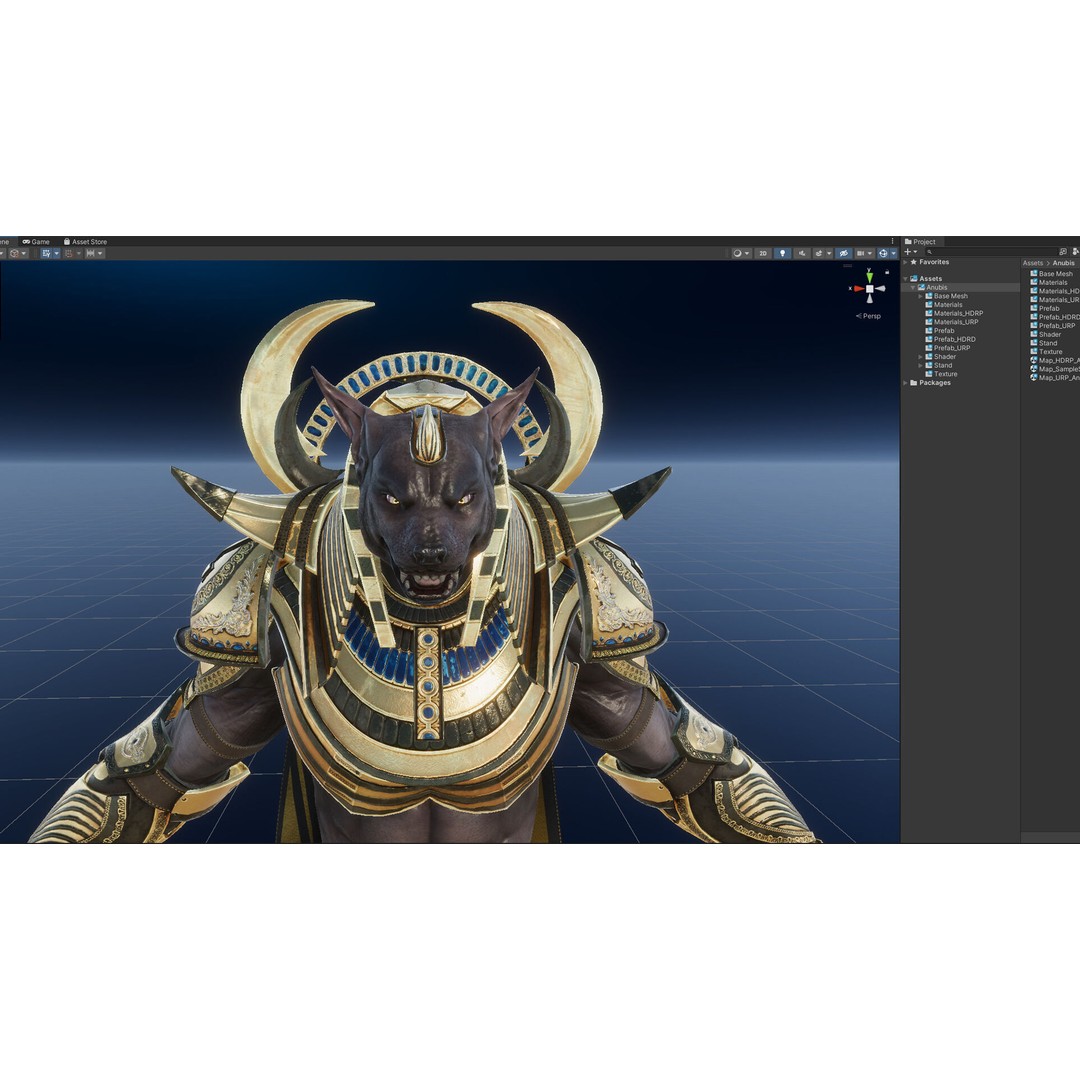Toggle the grid snapping tool button

click(x=46, y=253)
